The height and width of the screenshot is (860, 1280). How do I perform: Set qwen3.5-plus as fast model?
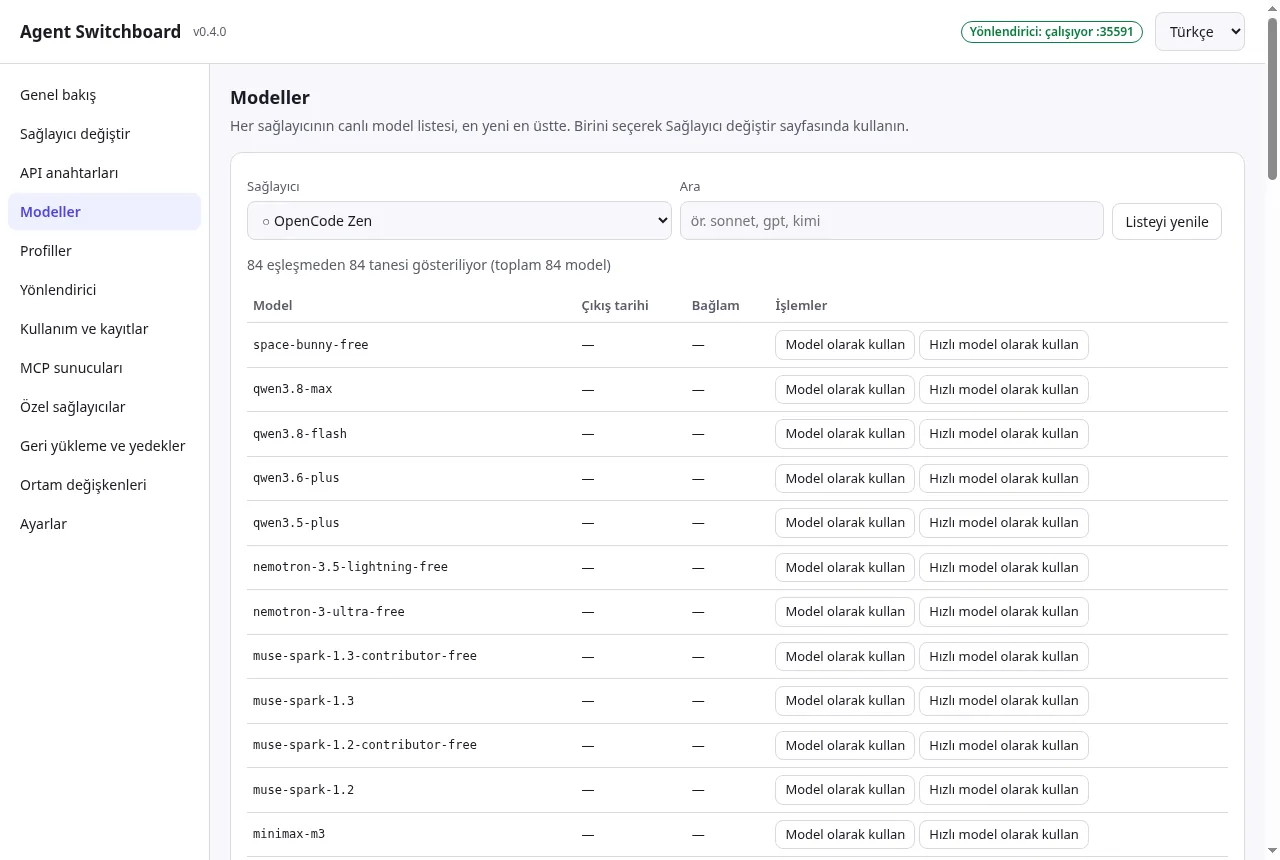(1004, 523)
